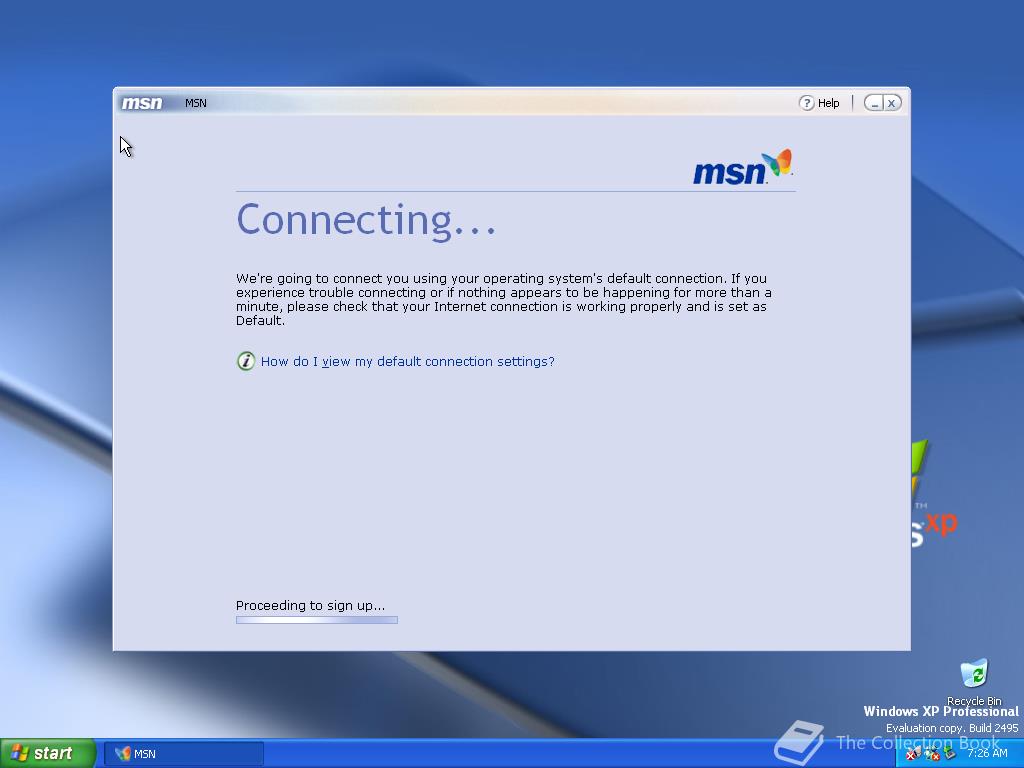Click the default connection settings help link

408,361
